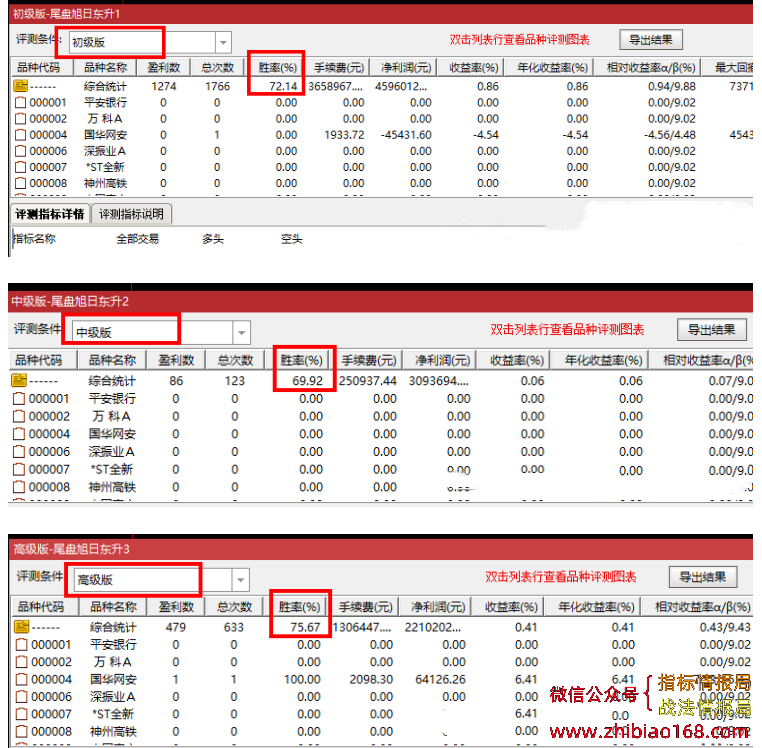
Task: Open 评测条件 dropdown arrow in 中级版 window
Action: [242, 333]
